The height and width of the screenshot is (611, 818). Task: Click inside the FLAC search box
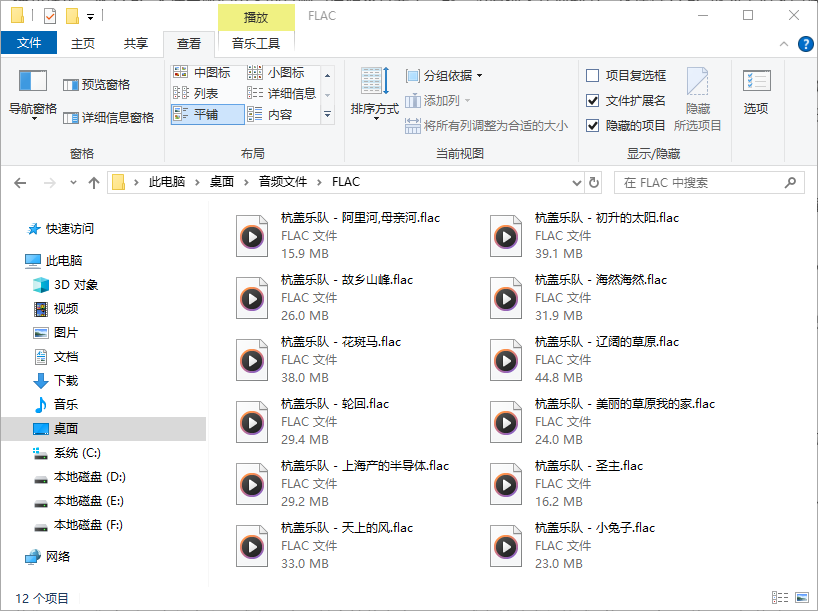coord(700,181)
